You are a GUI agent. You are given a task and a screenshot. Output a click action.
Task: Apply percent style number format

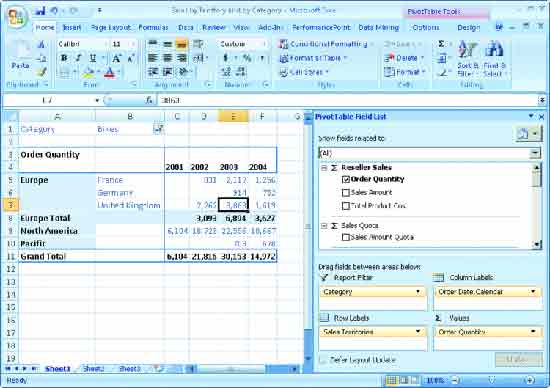tap(247, 58)
